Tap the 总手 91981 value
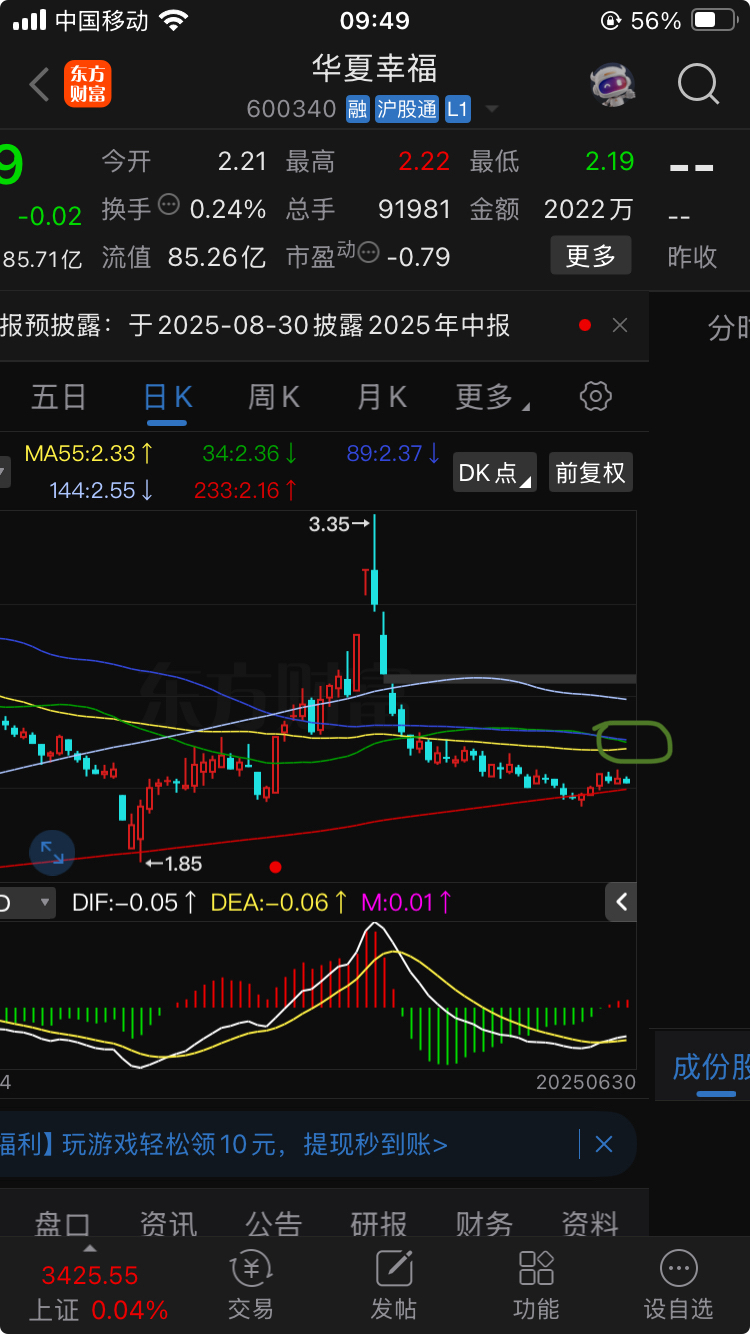The image size is (750, 1334). 414,209
